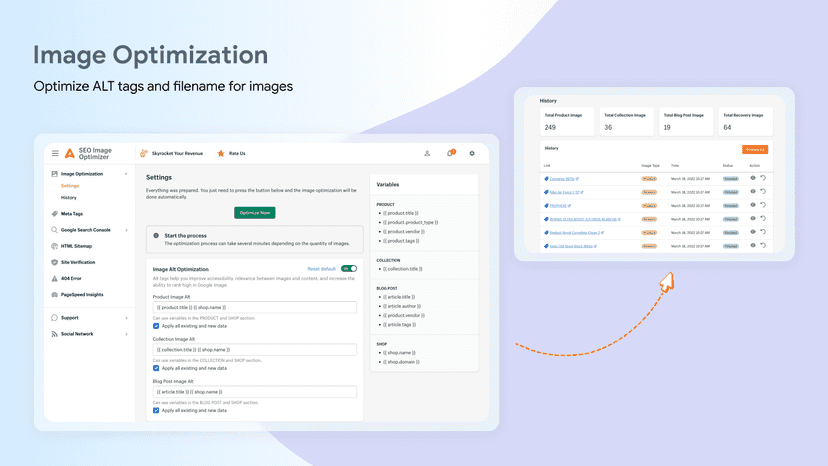Open the HTML Sitemap menu item
This screenshot has width=828, height=466.
coord(77,246)
